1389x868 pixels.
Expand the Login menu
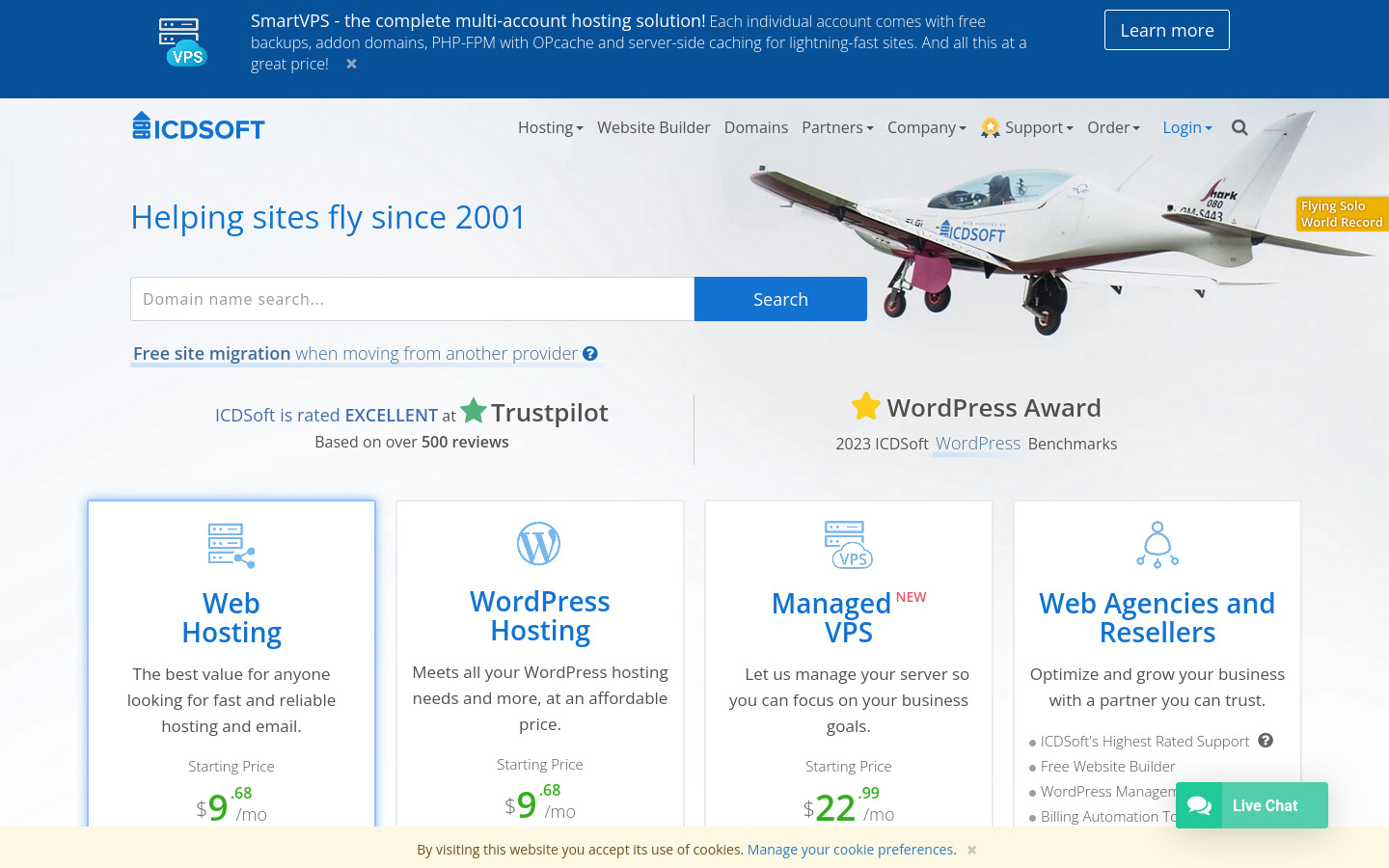tap(1186, 127)
